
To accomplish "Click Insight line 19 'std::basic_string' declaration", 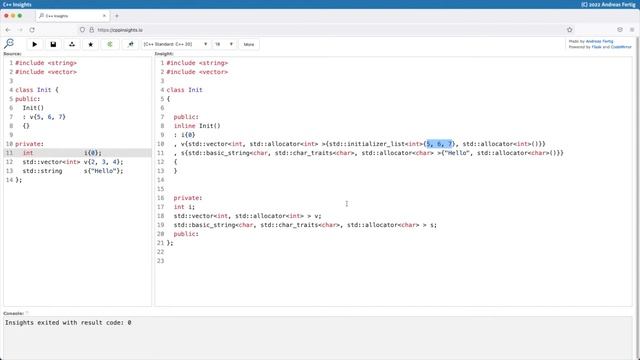I will click(x=305, y=224).
